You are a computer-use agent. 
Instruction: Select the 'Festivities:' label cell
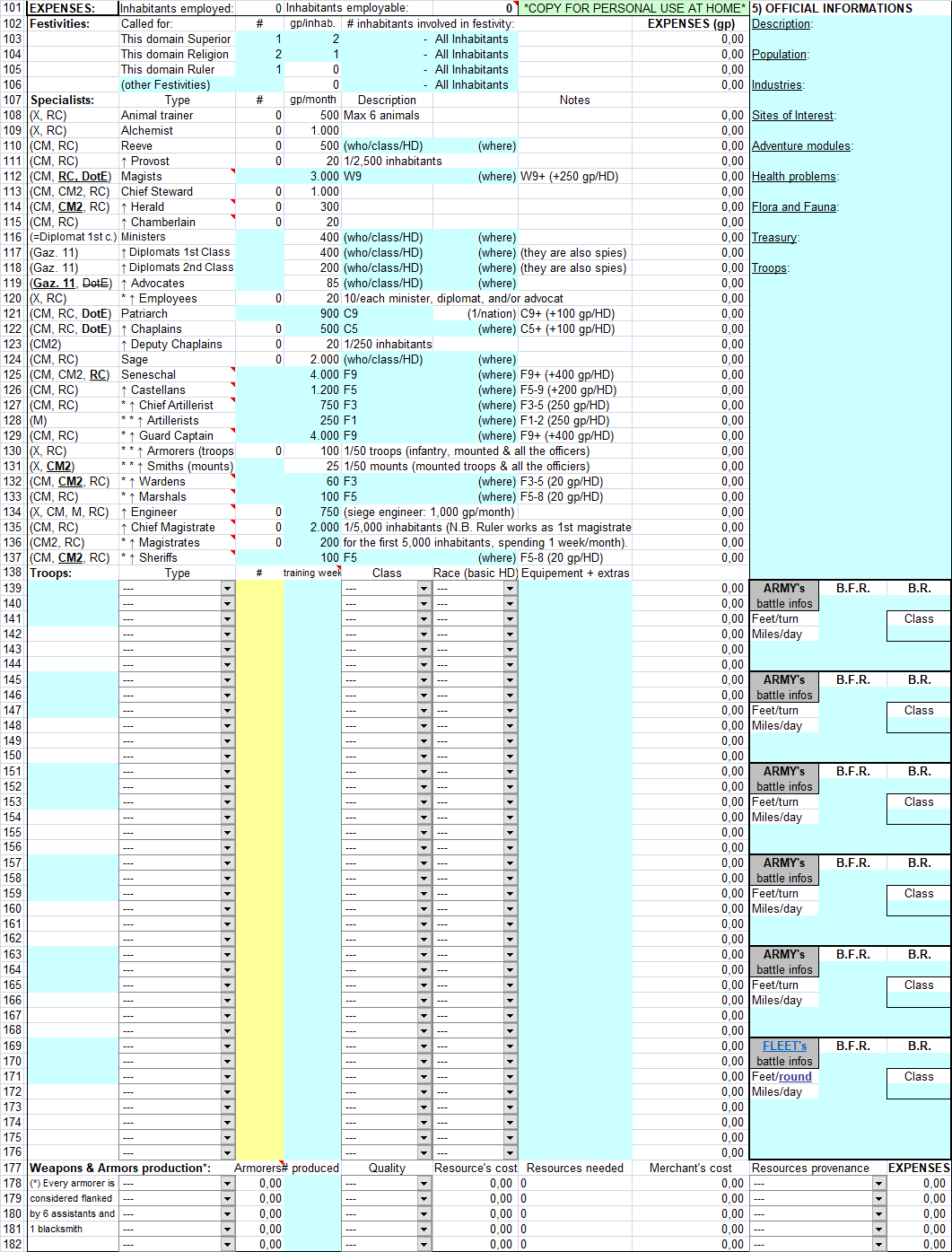[74, 24]
